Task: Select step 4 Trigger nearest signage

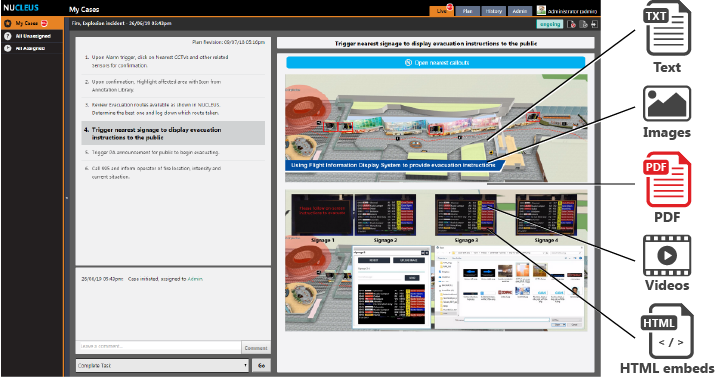Action: 173,133
